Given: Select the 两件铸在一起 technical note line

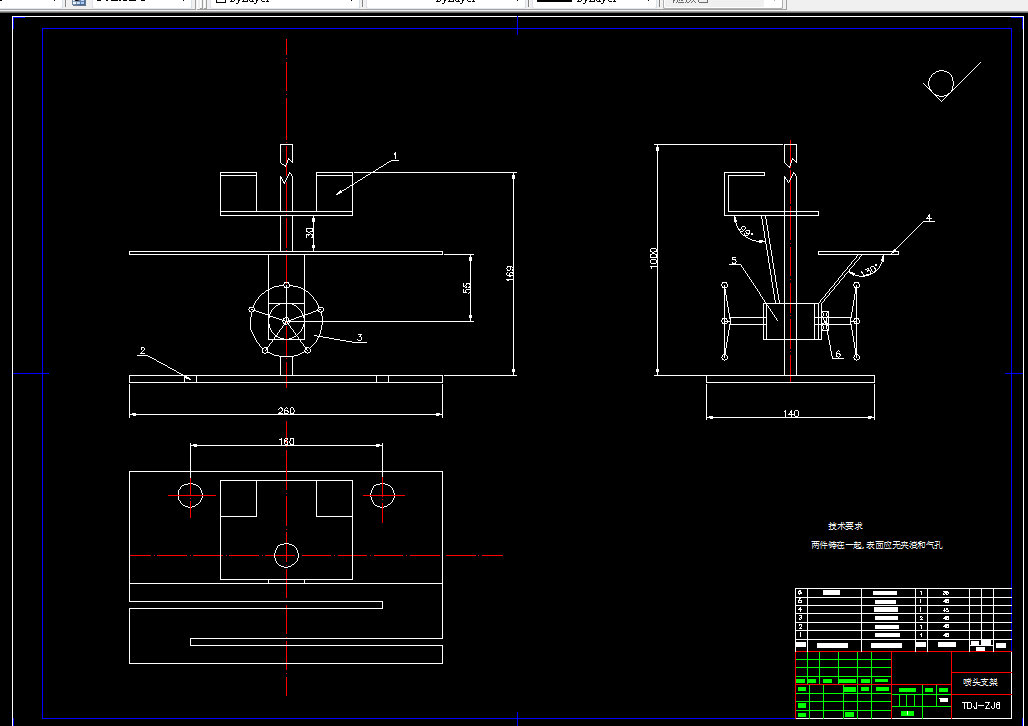Looking at the screenshot, I should pos(877,545).
